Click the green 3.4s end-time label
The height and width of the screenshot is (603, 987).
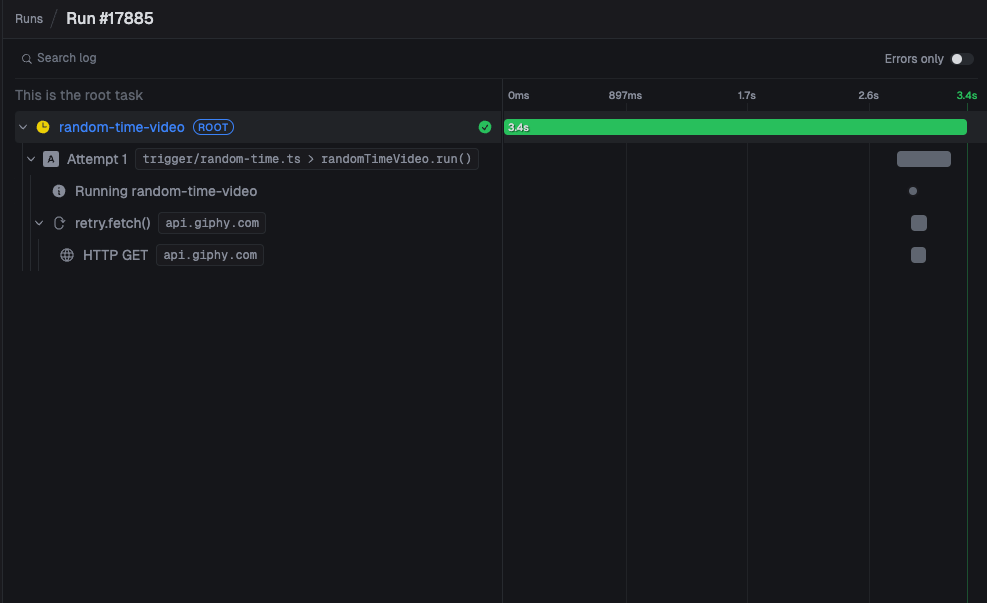click(x=967, y=96)
